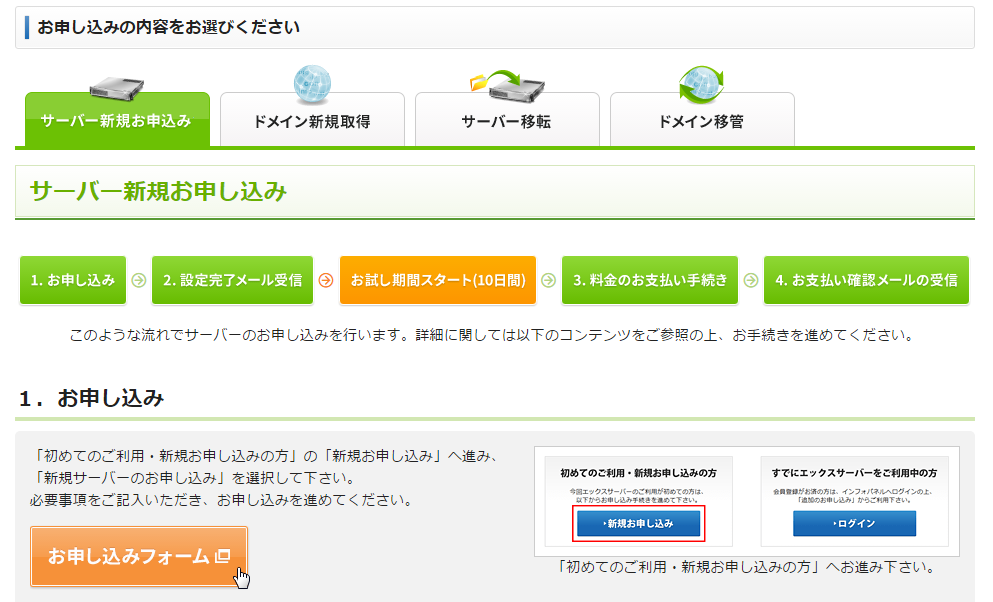Click the folder-and-server icon above サーバー移転
The image size is (993, 602).
507,85
